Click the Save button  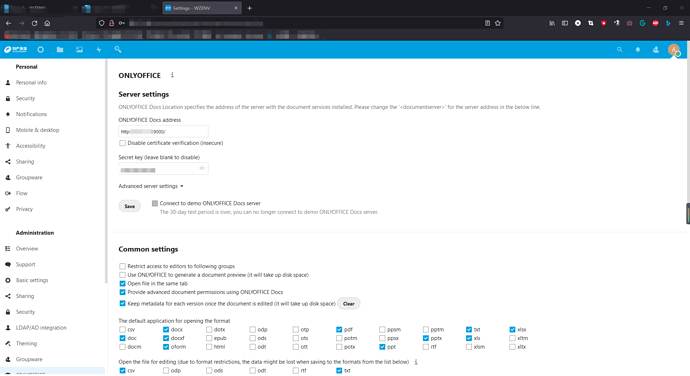[129, 206]
